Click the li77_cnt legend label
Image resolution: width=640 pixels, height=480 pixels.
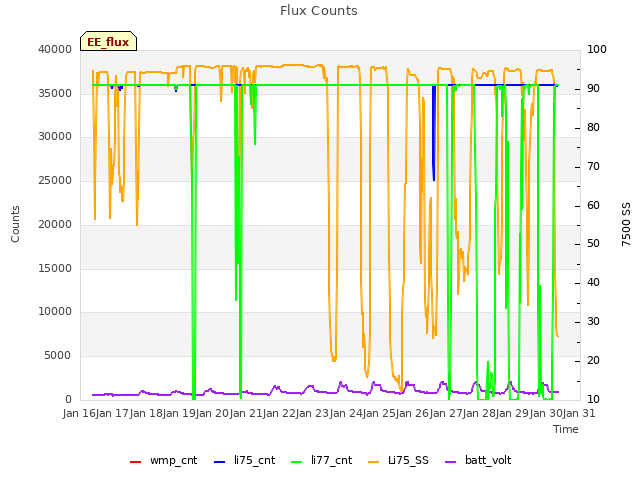[x=331, y=460]
